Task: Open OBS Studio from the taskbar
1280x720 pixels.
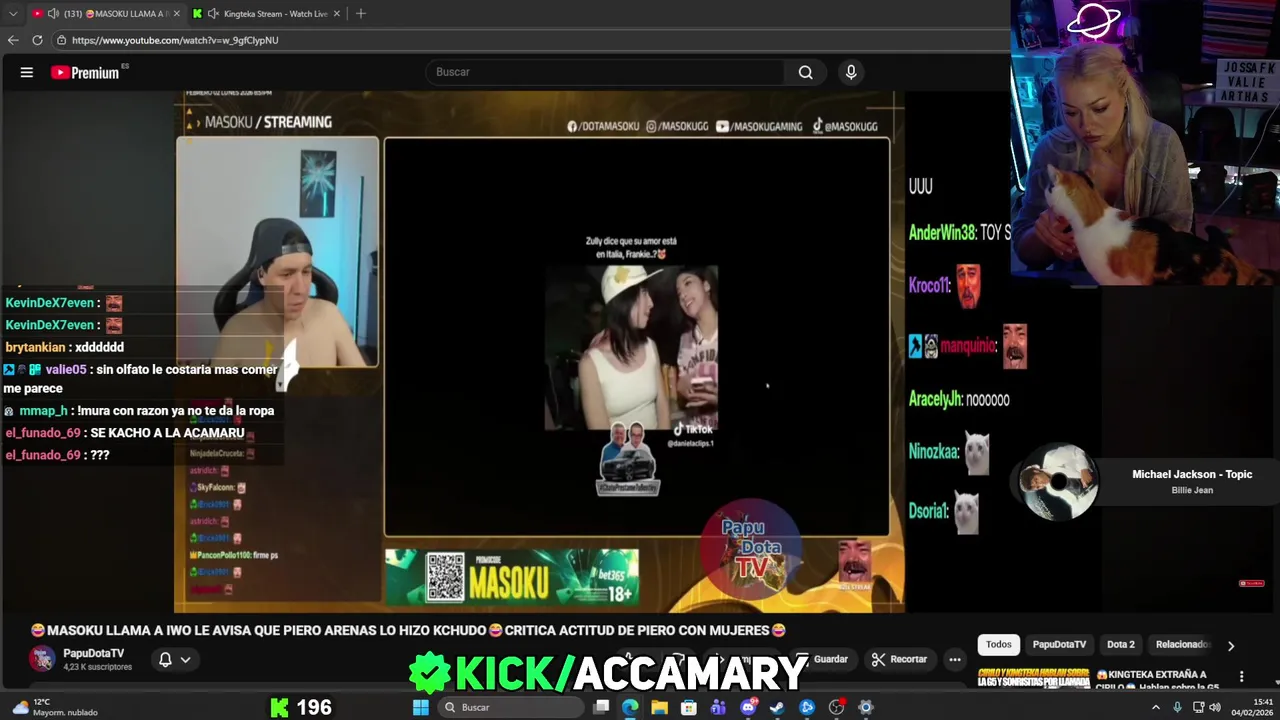Action: 837,707
